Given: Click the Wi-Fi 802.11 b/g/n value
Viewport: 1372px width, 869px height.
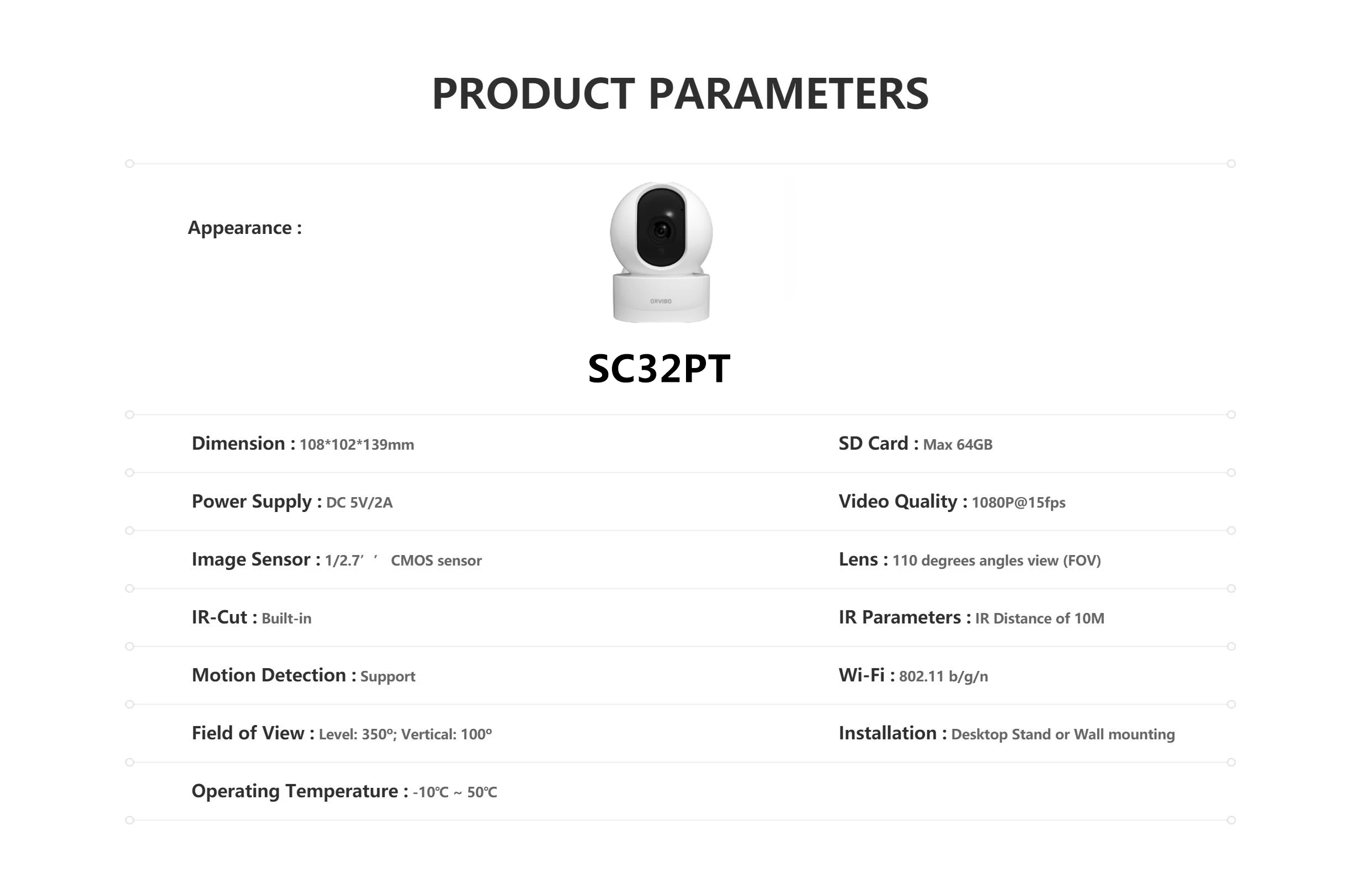Looking at the screenshot, I should 943,676.
